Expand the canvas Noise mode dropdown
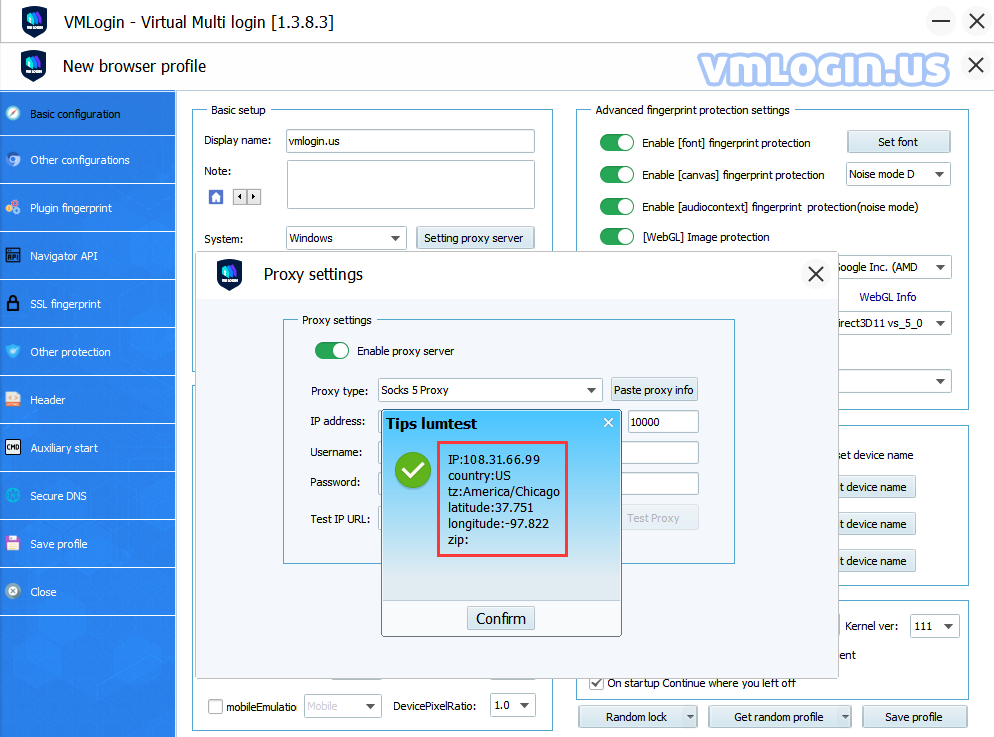Viewport: 994px width, 737px height. [x=898, y=175]
